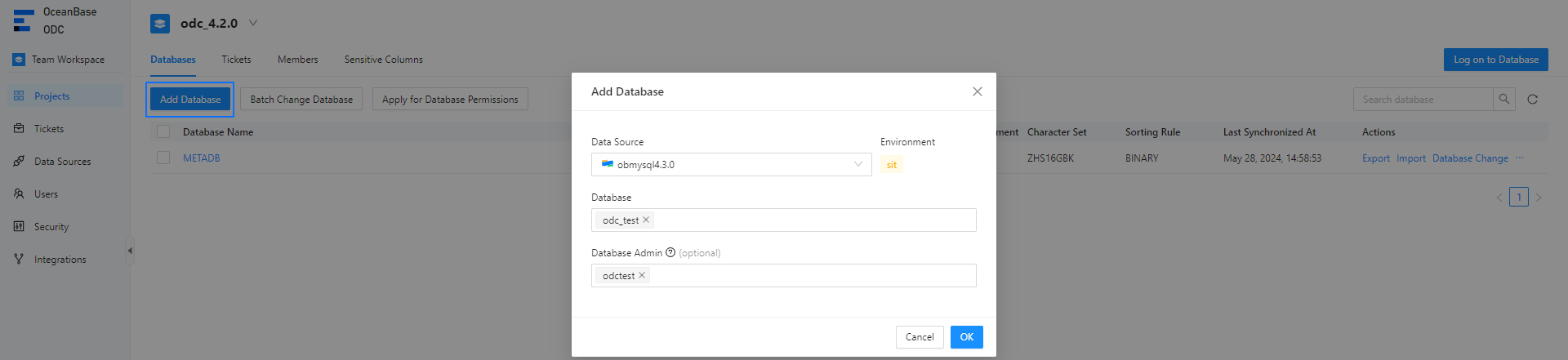
Task: Click the Database Admin input field
Action: (x=808, y=276)
